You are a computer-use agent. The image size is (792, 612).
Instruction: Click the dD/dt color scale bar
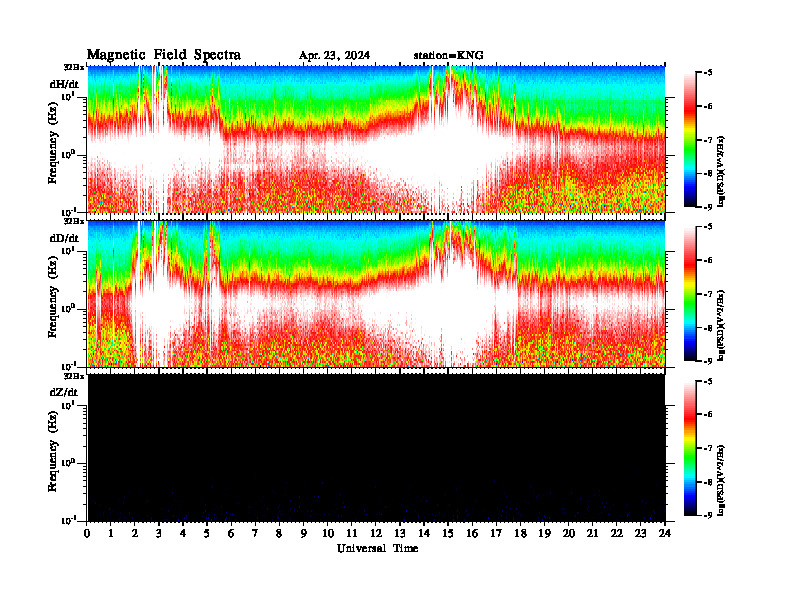(690, 293)
